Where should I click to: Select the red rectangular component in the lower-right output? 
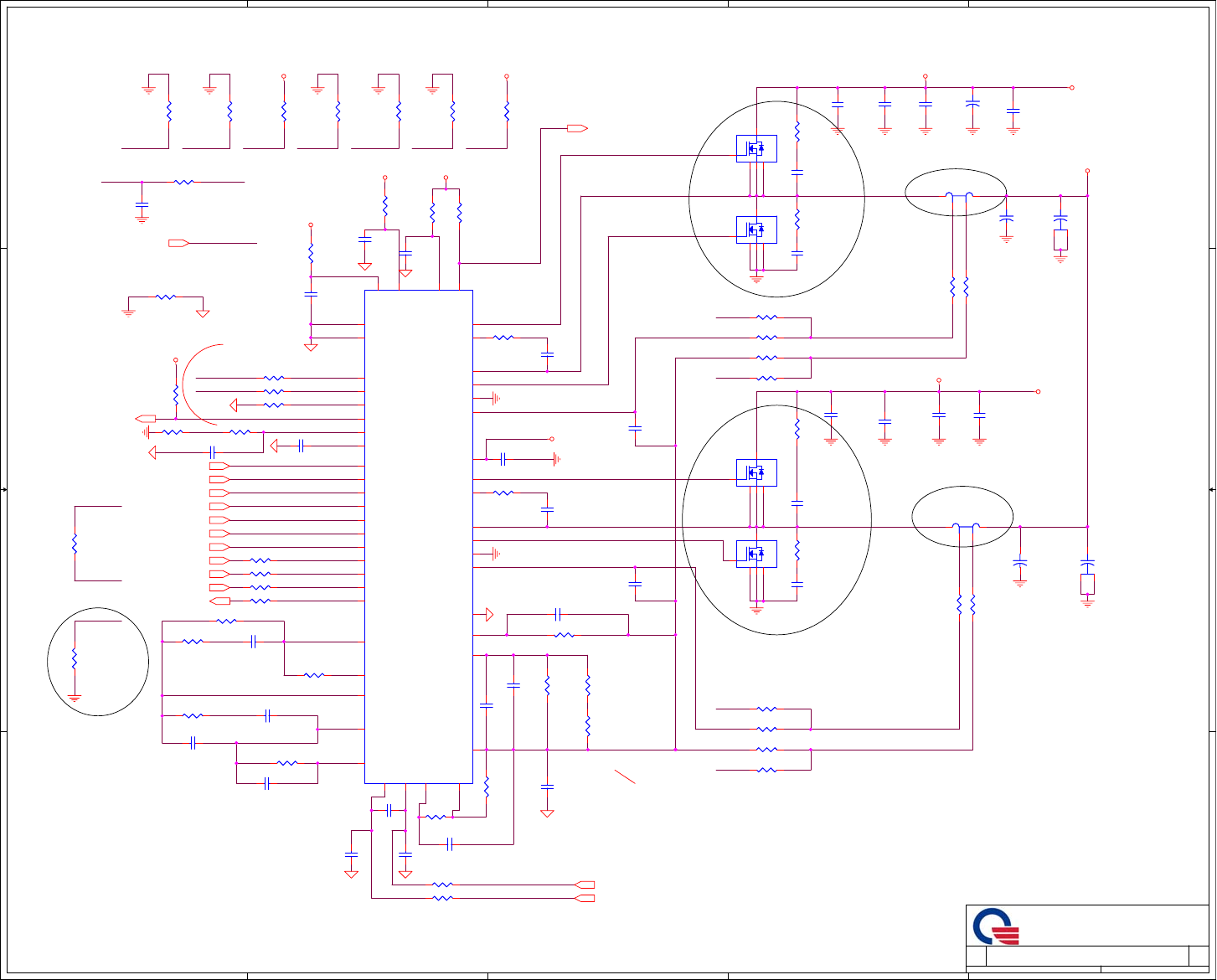(1087, 584)
